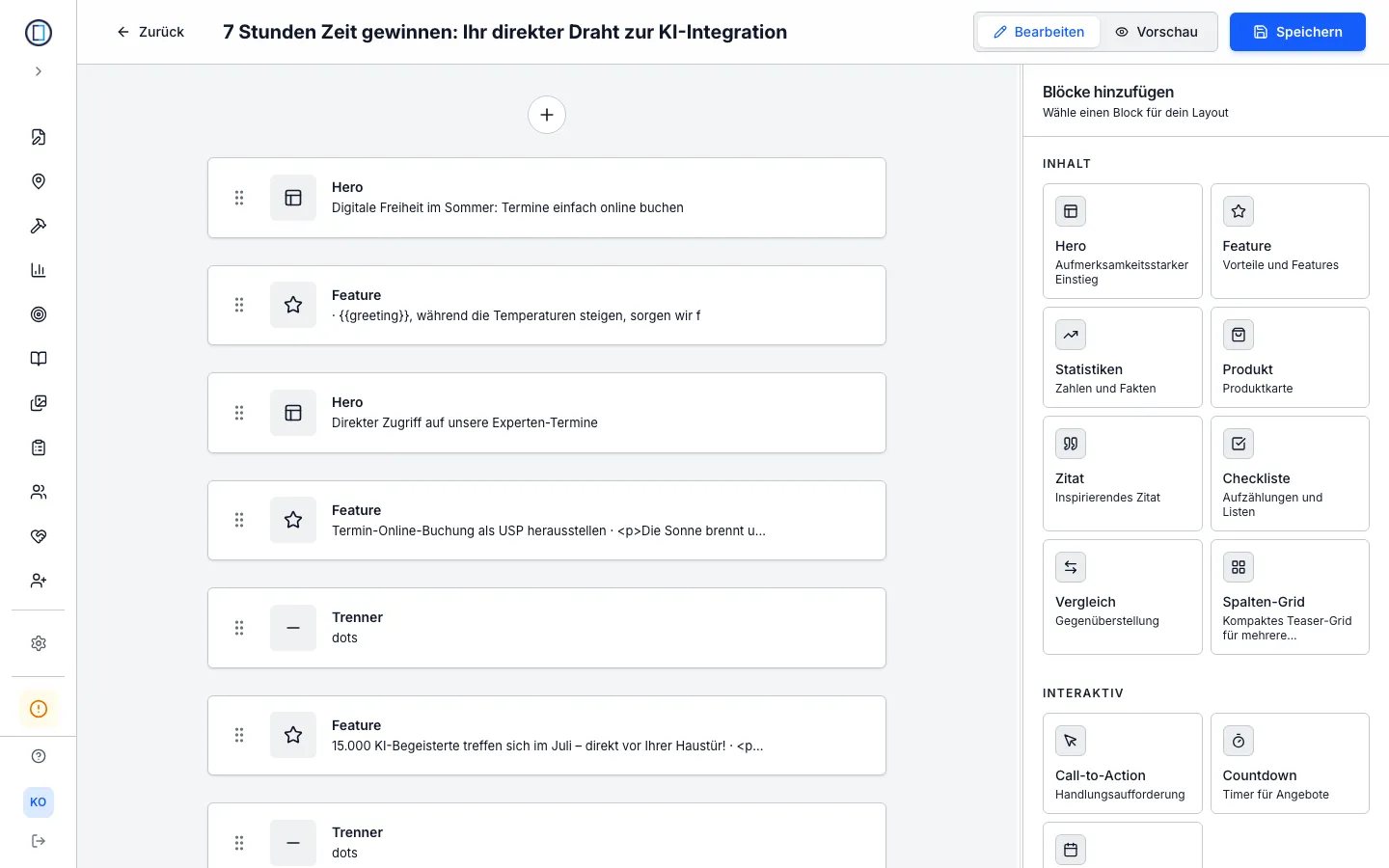The image size is (1389, 868).
Task: Add a Spalten-Grid block from the panel
Action: pos(1290,597)
